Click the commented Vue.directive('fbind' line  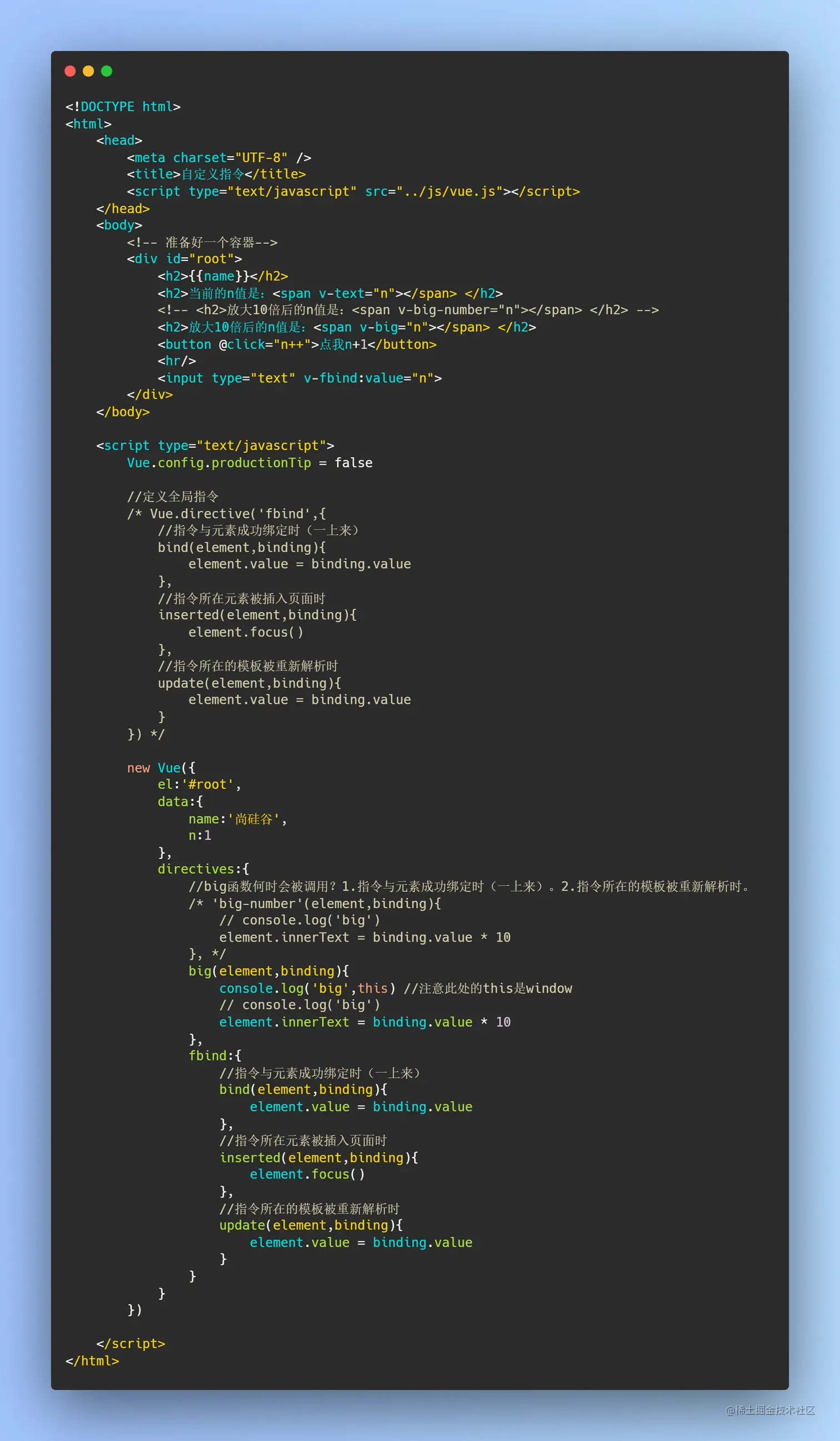pyautogui.click(x=227, y=513)
